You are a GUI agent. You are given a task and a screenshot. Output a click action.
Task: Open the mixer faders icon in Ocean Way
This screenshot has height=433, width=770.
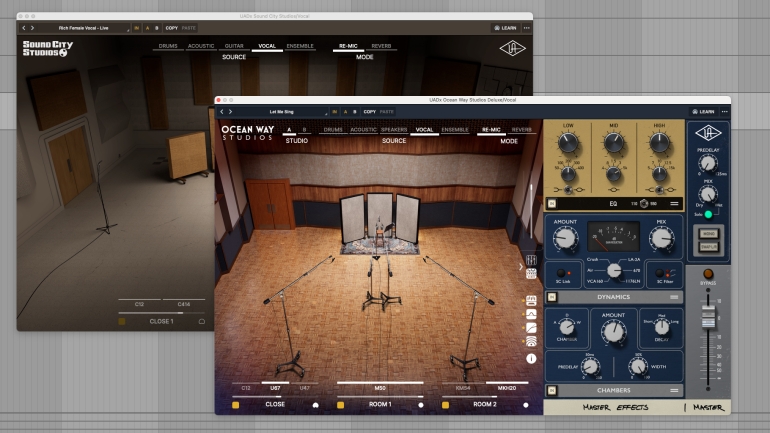(531, 260)
